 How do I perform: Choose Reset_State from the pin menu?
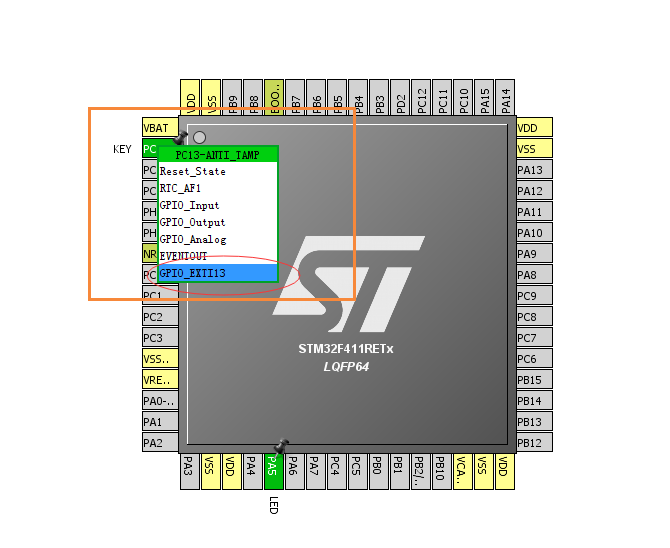point(218,171)
